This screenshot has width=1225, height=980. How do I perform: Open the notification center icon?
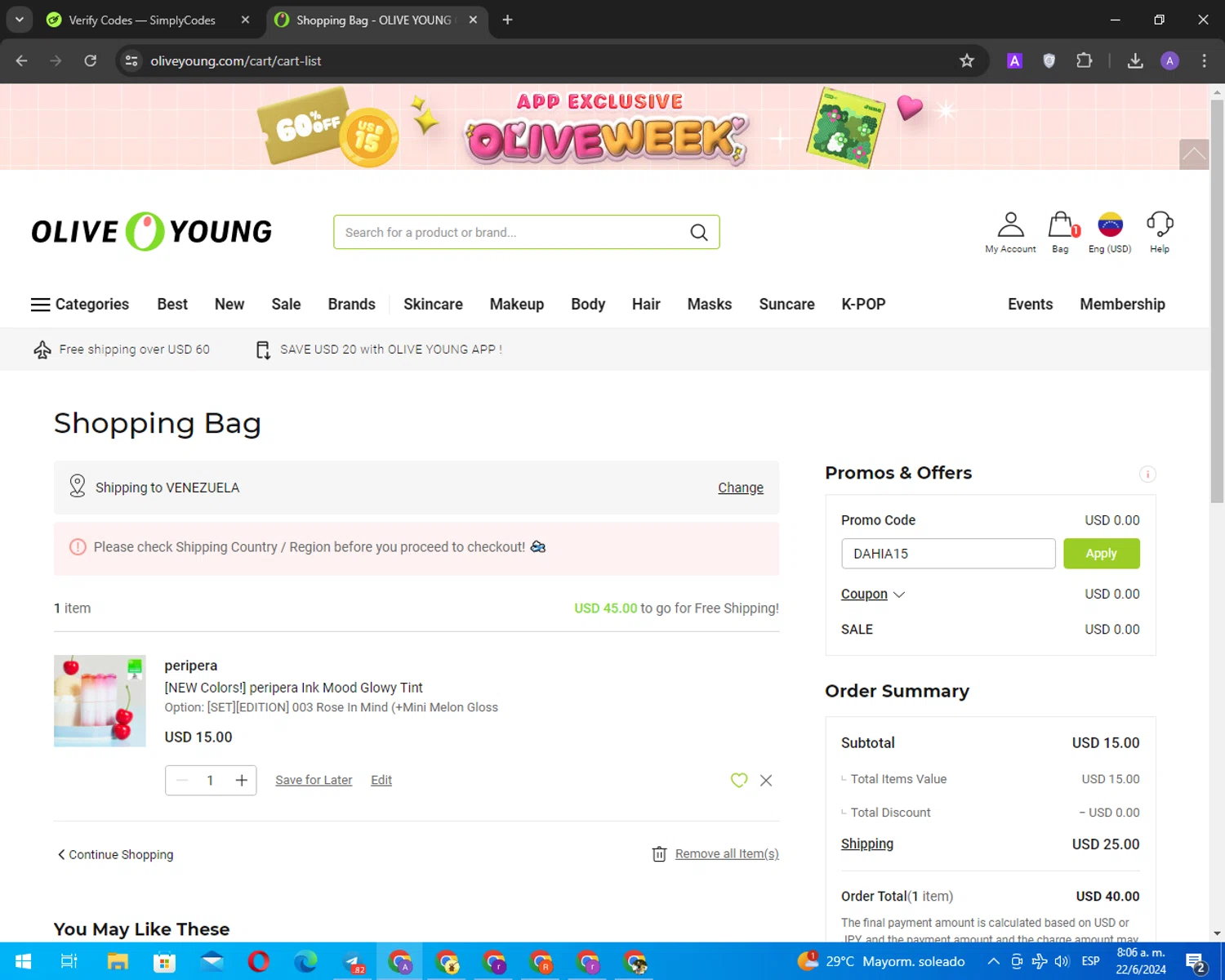[1196, 961]
